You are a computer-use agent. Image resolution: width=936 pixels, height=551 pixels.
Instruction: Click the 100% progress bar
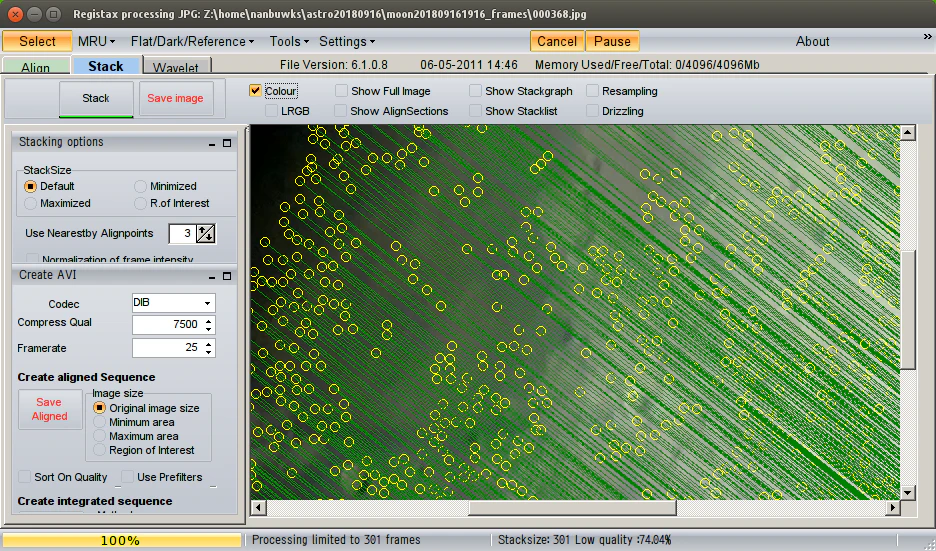122,540
